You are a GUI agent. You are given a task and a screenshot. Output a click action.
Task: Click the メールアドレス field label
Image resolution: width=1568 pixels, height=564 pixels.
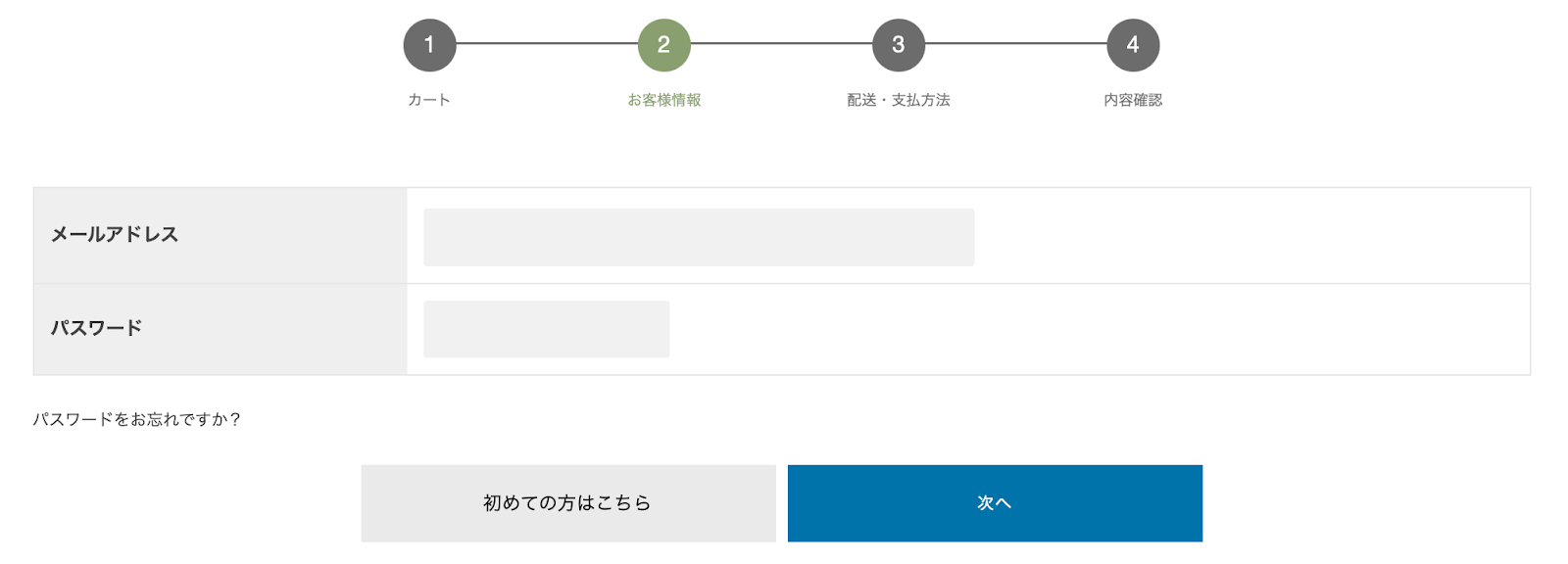(115, 234)
